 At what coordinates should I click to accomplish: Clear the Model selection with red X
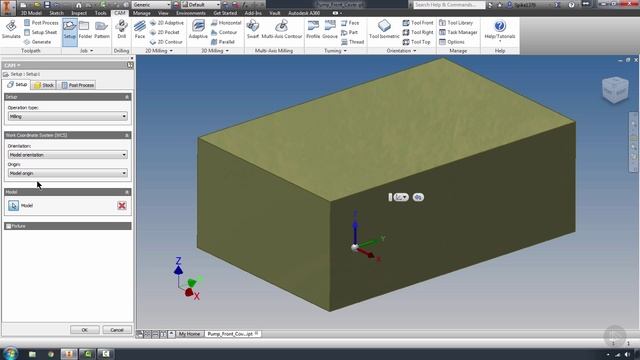(x=122, y=205)
